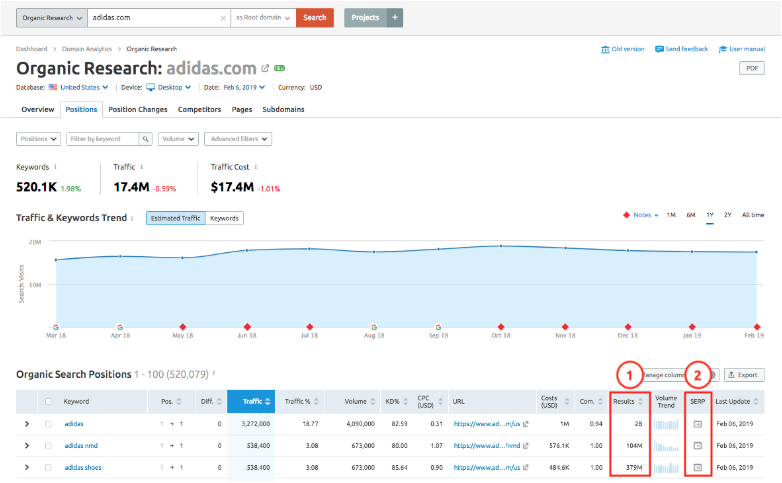Open the Position Changes tab
This screenshot has height=483, width=782.
click(138, 109)
